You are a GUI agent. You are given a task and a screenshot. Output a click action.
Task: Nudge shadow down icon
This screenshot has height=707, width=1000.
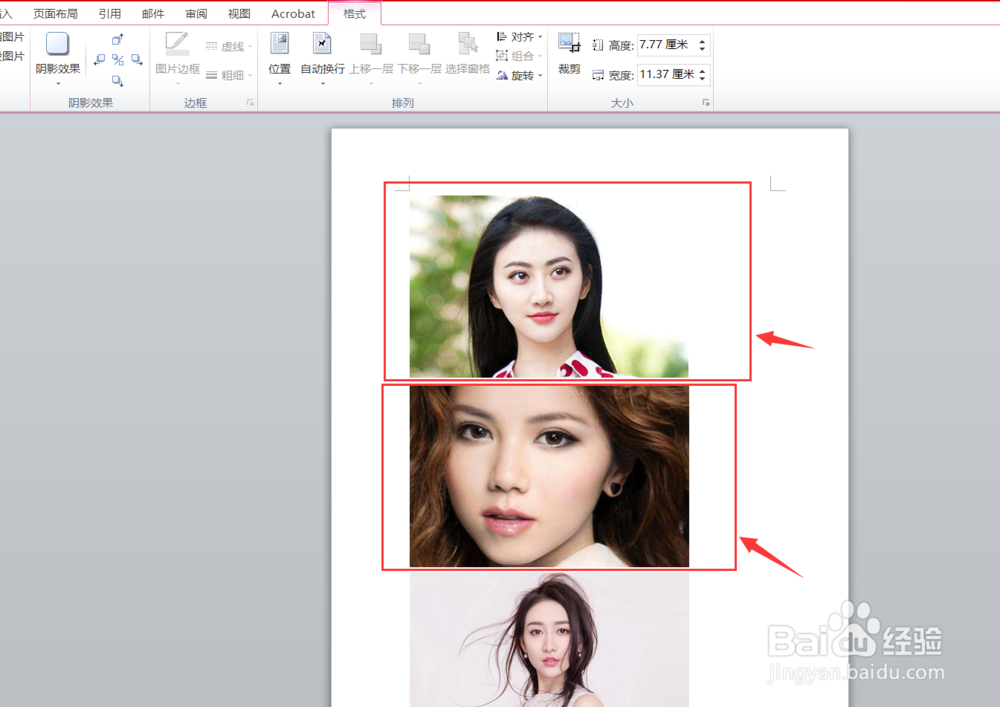click(117, 81)
